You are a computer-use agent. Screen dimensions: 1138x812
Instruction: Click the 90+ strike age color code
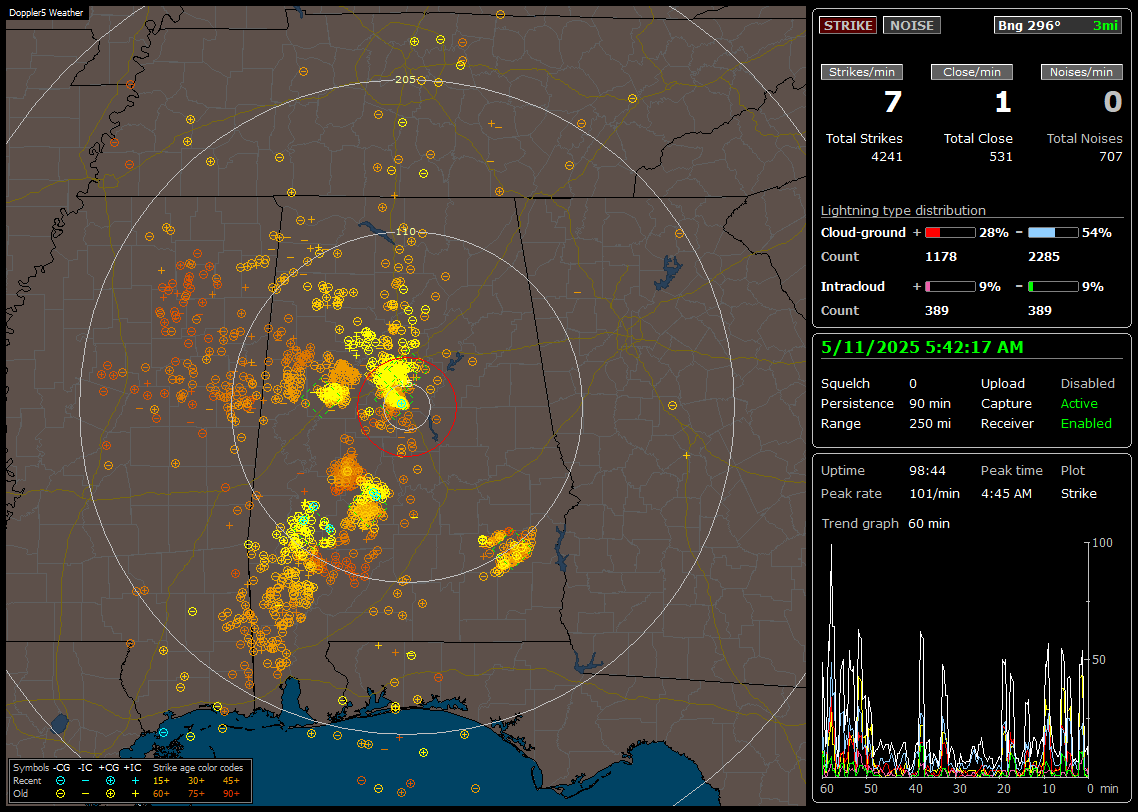click(231, 794)
